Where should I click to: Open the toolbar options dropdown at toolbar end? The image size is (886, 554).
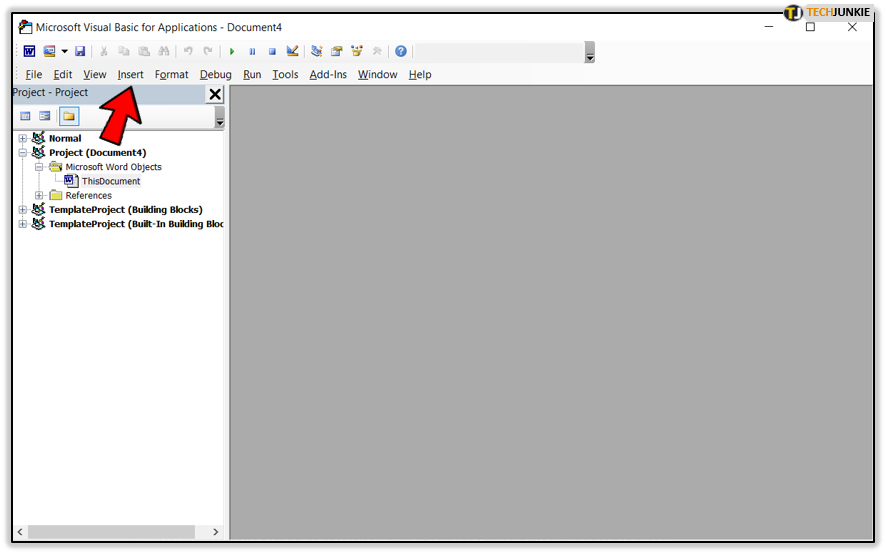pos(590,52)
